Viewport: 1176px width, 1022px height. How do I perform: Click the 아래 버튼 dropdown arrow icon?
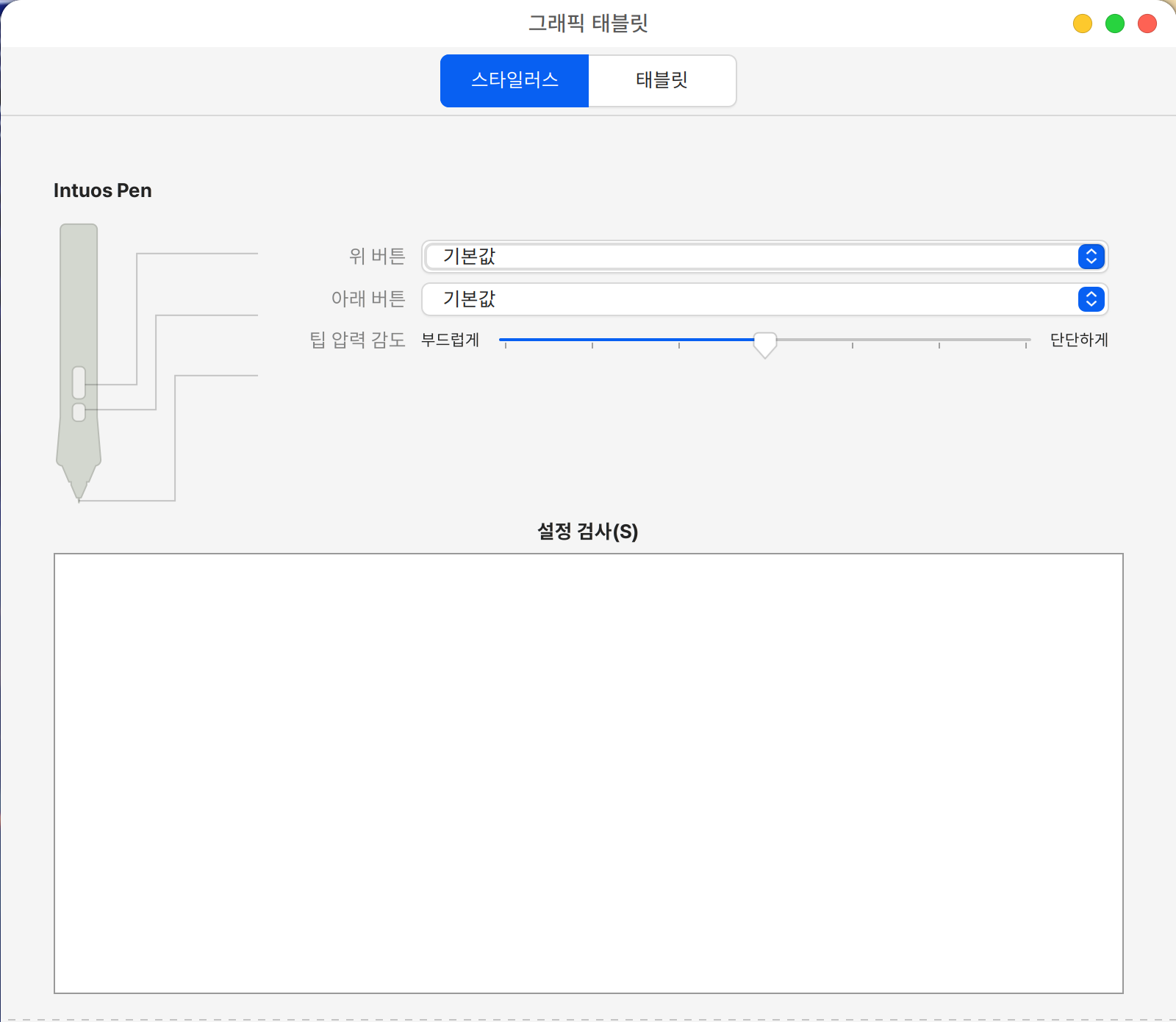tap(1091, 299)
